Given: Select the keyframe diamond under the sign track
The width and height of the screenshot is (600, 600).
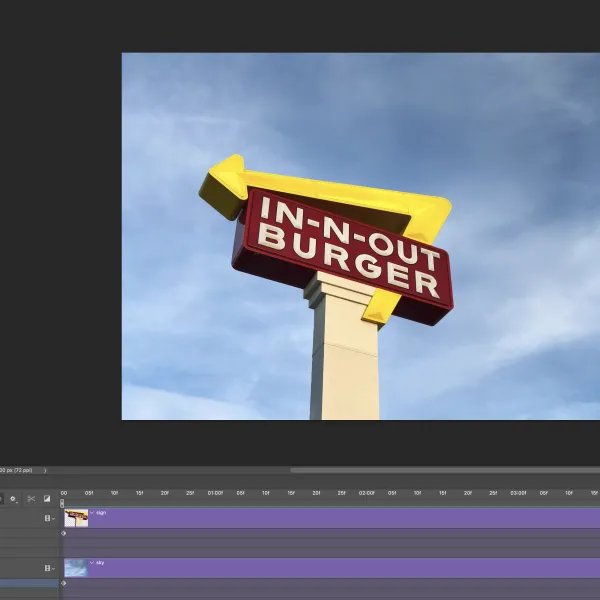Looking at the screenshot, I should (x=64, y=533).
